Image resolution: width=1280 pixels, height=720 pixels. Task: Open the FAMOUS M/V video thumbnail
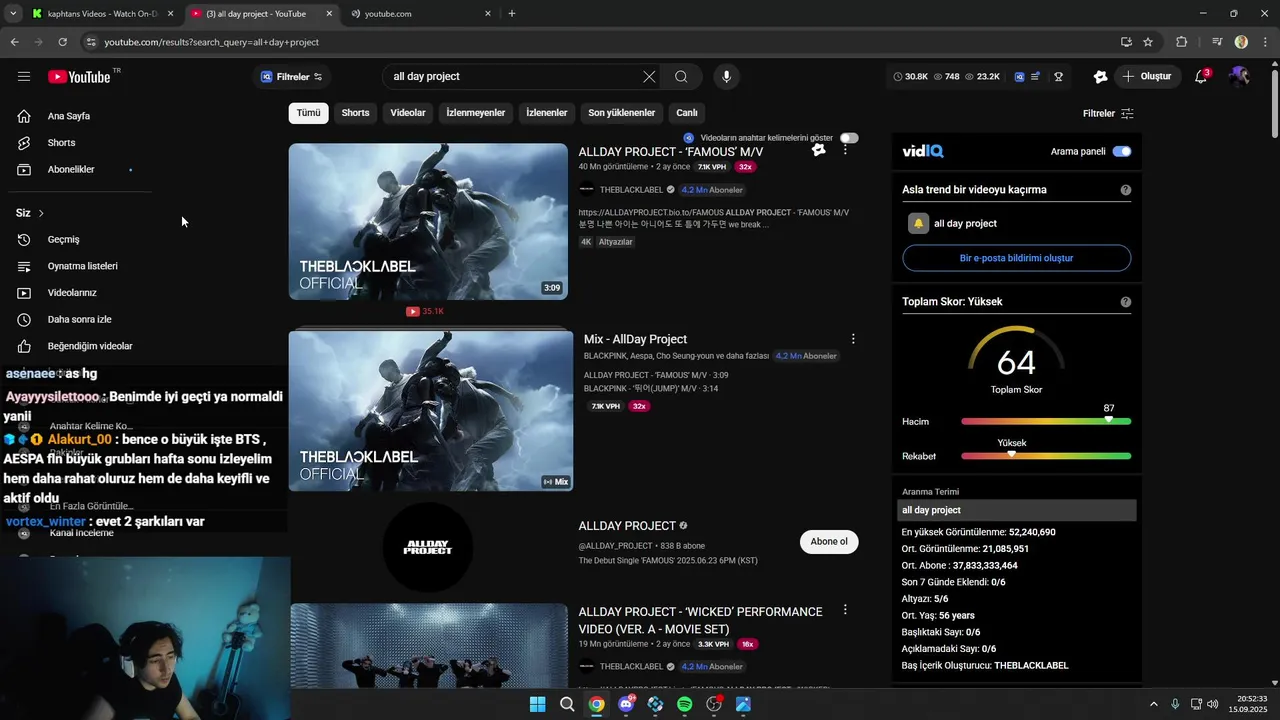click(x=428, y=221)
